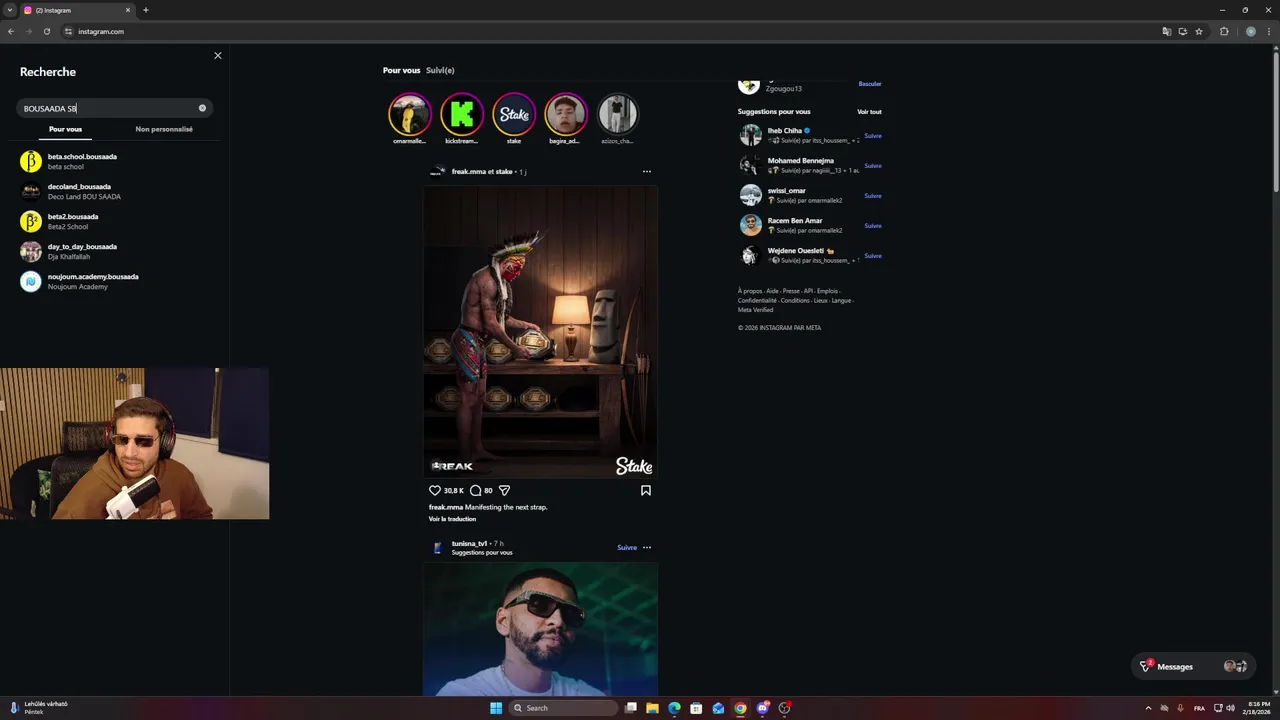The height and width of the screenshot is (720, 1280).
Task: Click Voir tout suggestions link
Action: click(869, 112)
